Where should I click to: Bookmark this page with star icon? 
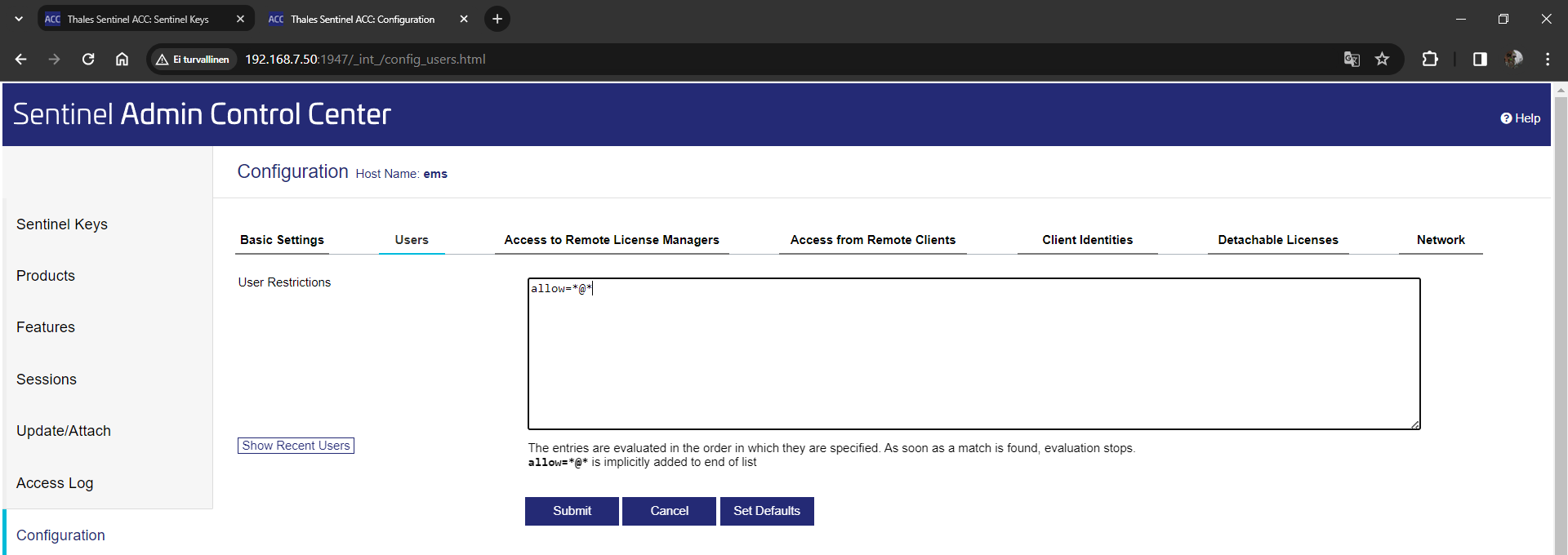coord(1382,59)
